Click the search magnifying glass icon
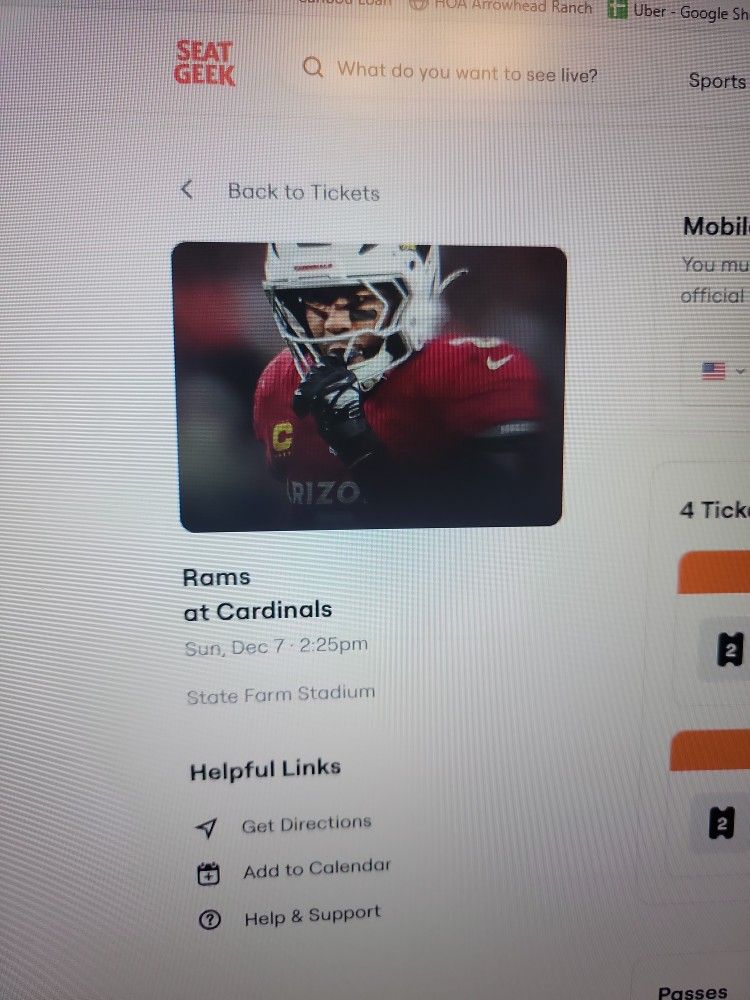 [313, 69]
